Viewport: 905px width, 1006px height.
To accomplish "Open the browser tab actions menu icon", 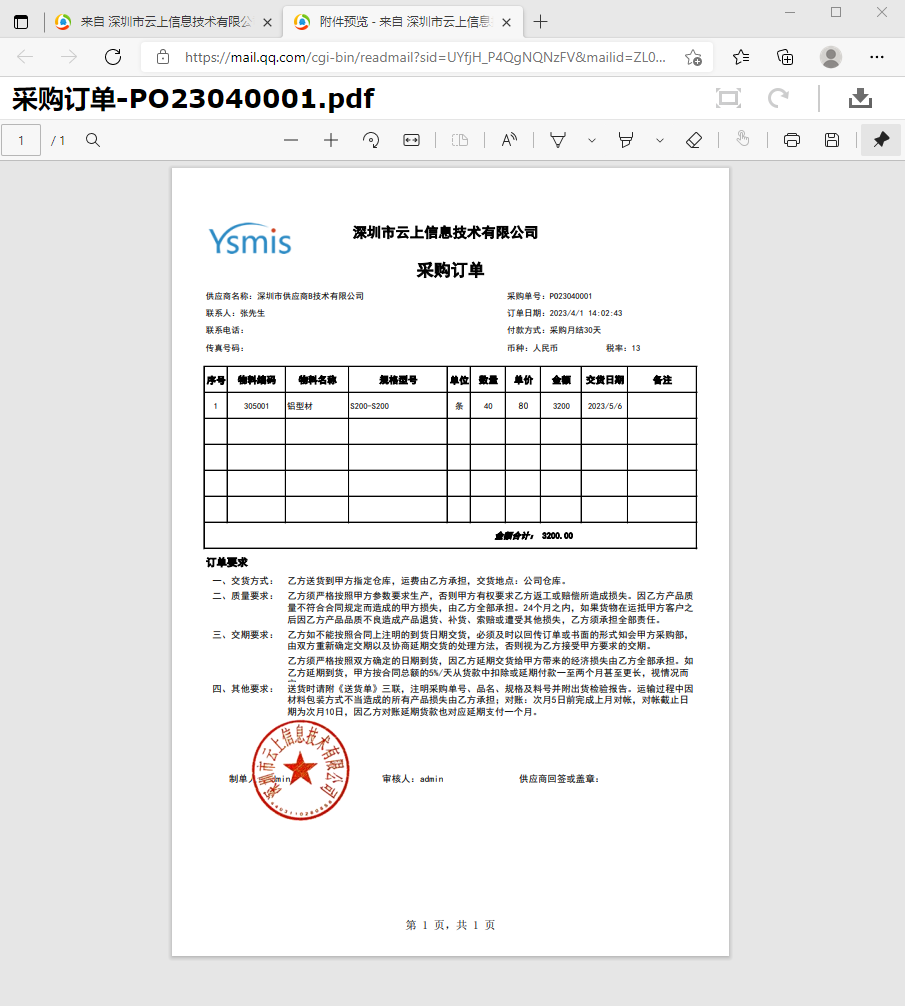I will pyautogui.click(x=21, y=22).
